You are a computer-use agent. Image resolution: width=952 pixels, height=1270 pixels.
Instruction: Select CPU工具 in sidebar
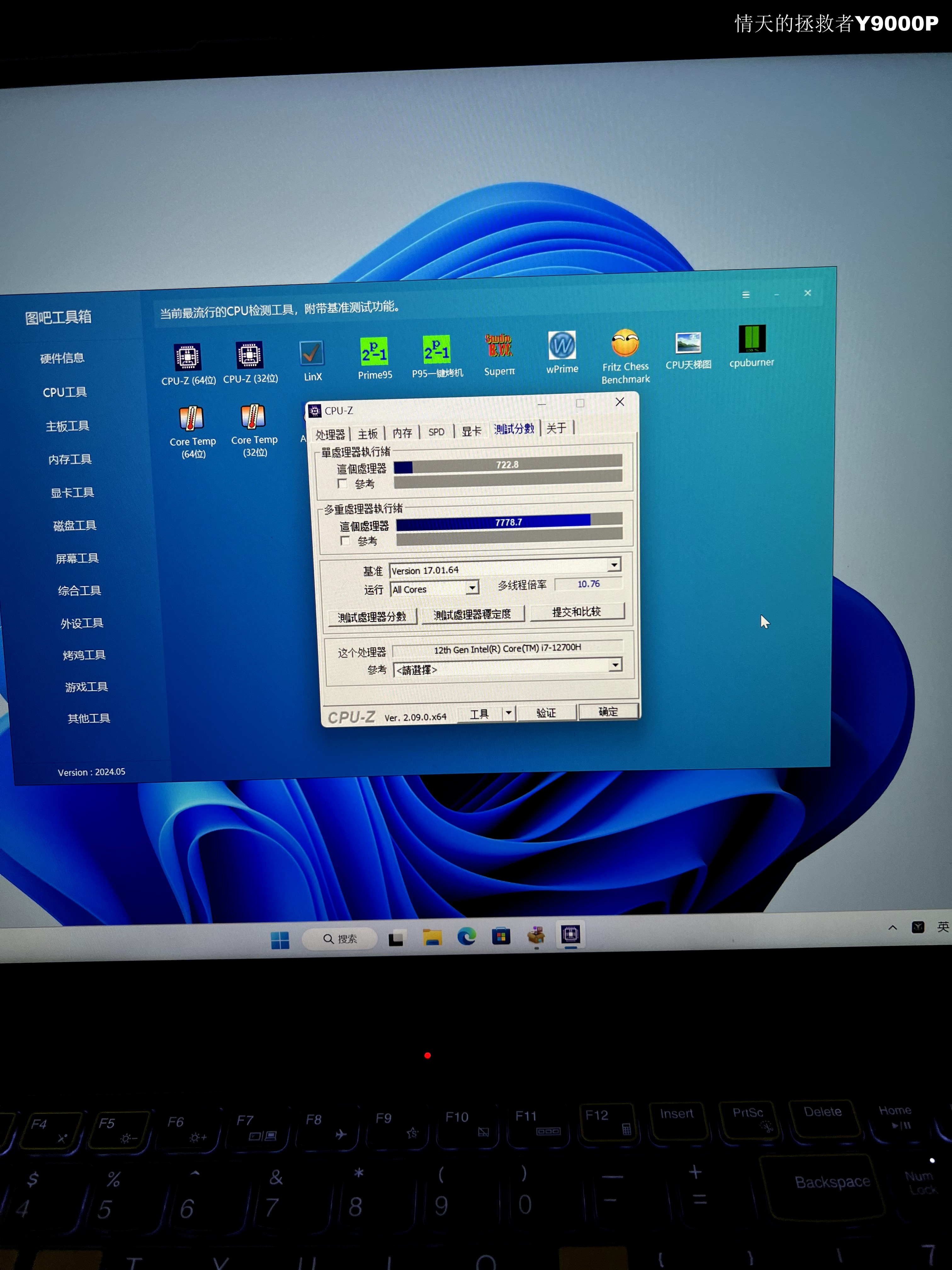pyautogui.click(x=65, y=392)
